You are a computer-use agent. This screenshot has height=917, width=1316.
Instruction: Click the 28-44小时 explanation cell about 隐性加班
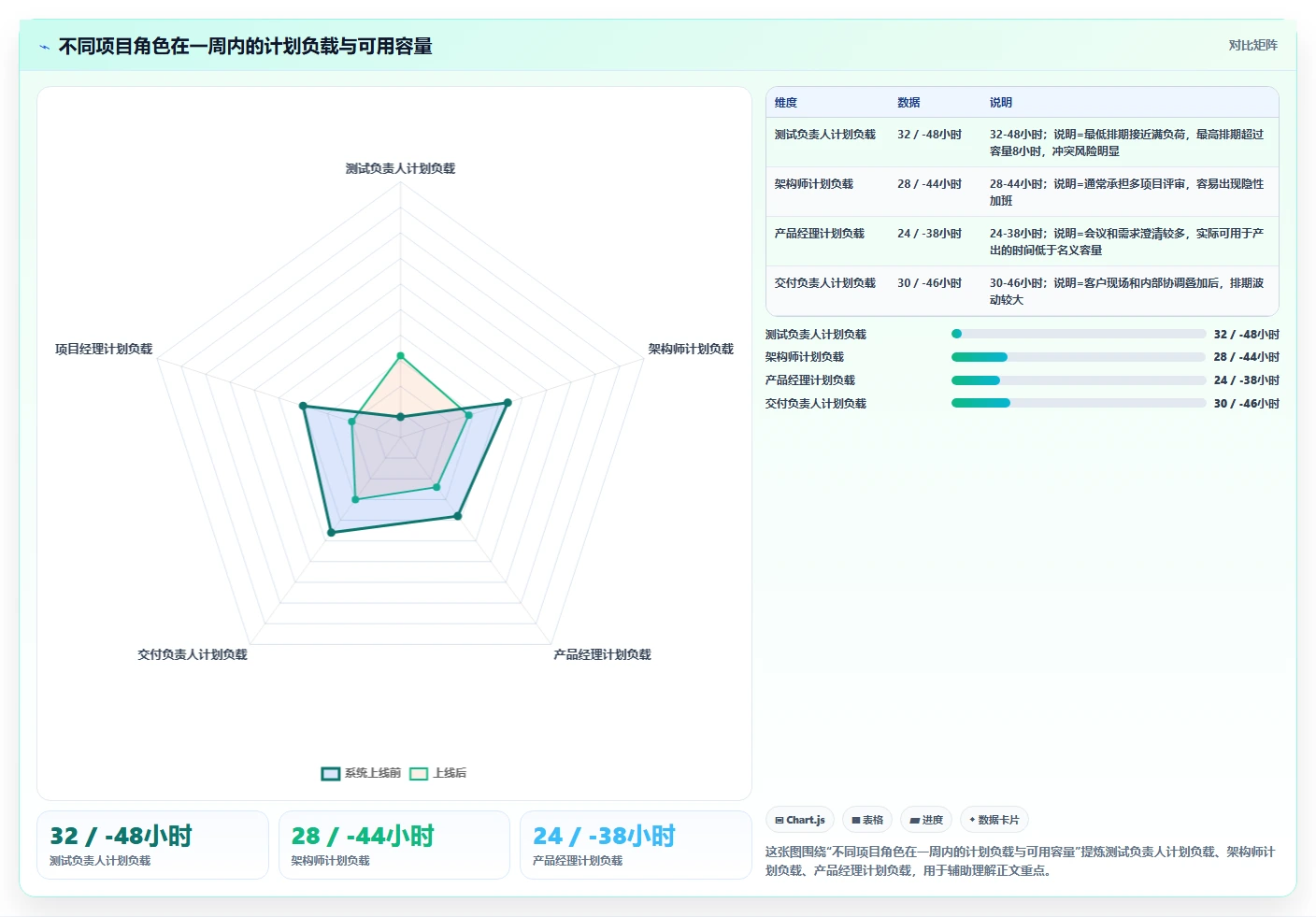tap(1127, 193)
